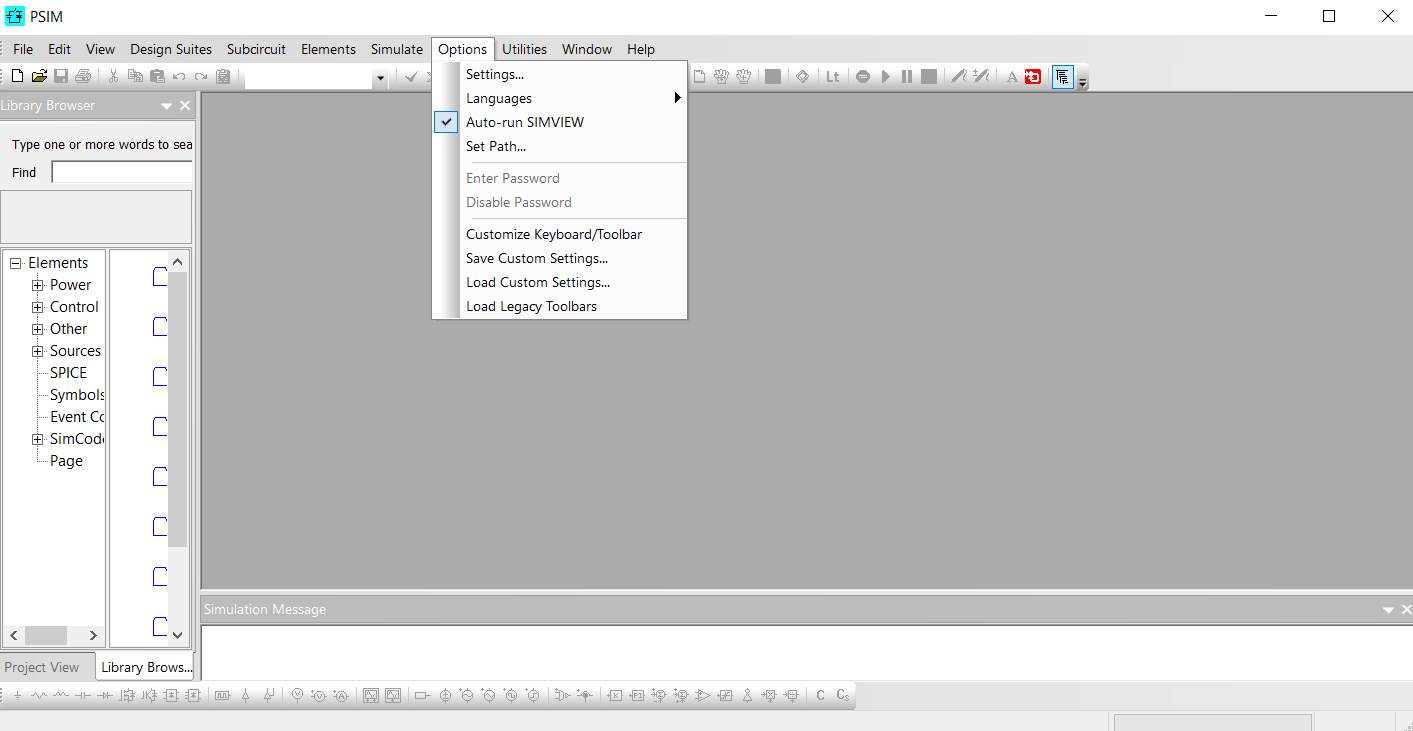Image resolution: width=1413 pixels, height=731 pixels.
Task: Switch to the Project View tab
Action: click(42, 667)
